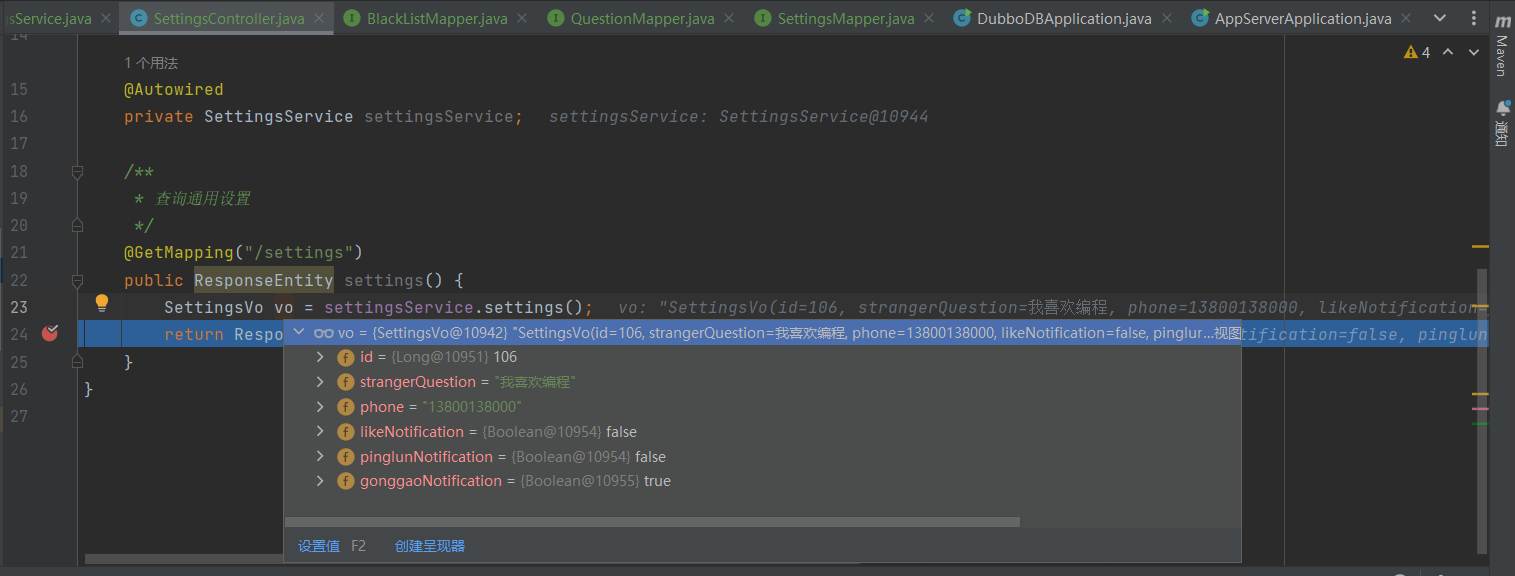Expand the phone field node

pyautogui.click(x=320, y=407)
